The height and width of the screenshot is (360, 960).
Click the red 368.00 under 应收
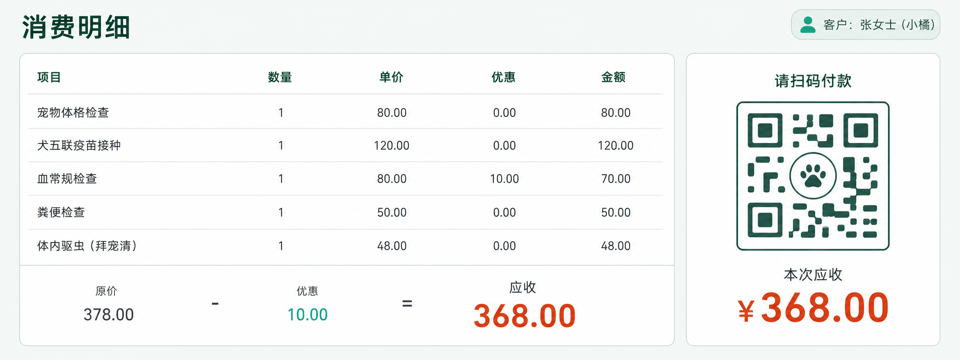point(525,316)
